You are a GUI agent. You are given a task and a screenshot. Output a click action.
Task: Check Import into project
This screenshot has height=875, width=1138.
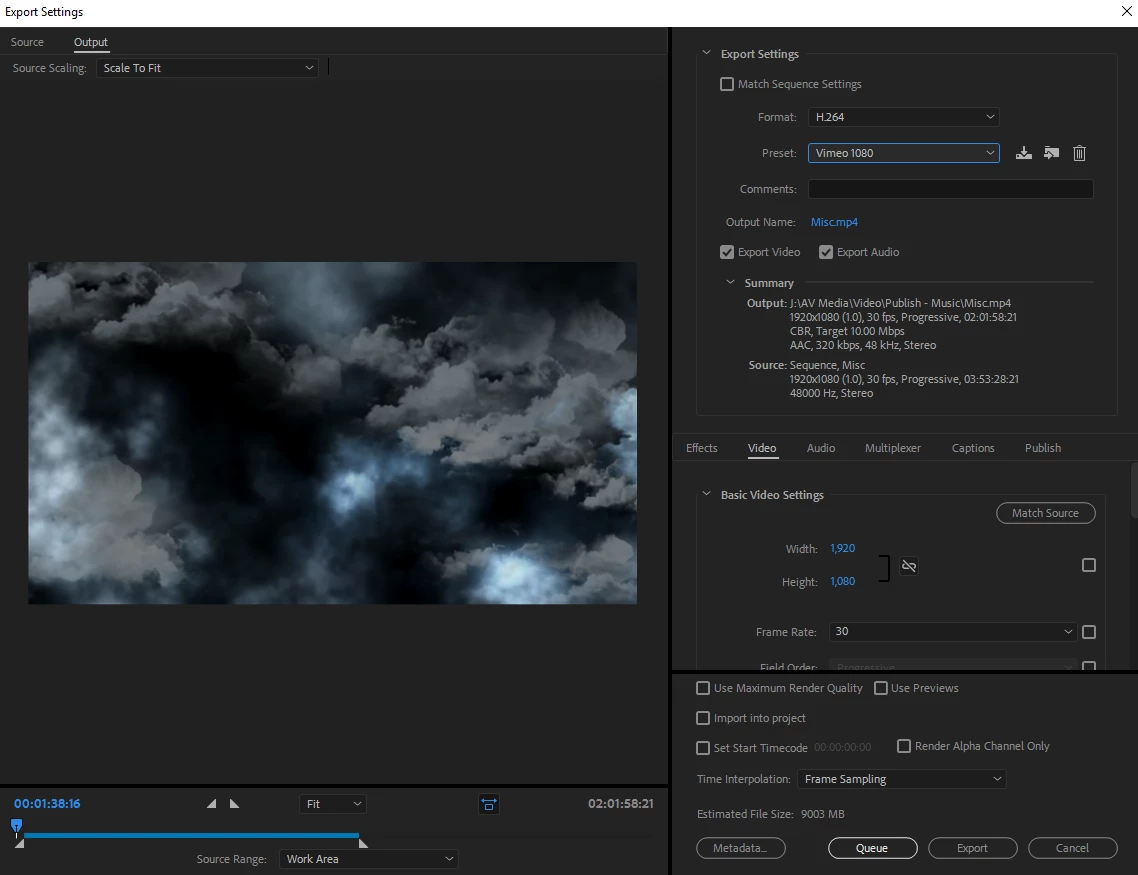click(703, 718)
